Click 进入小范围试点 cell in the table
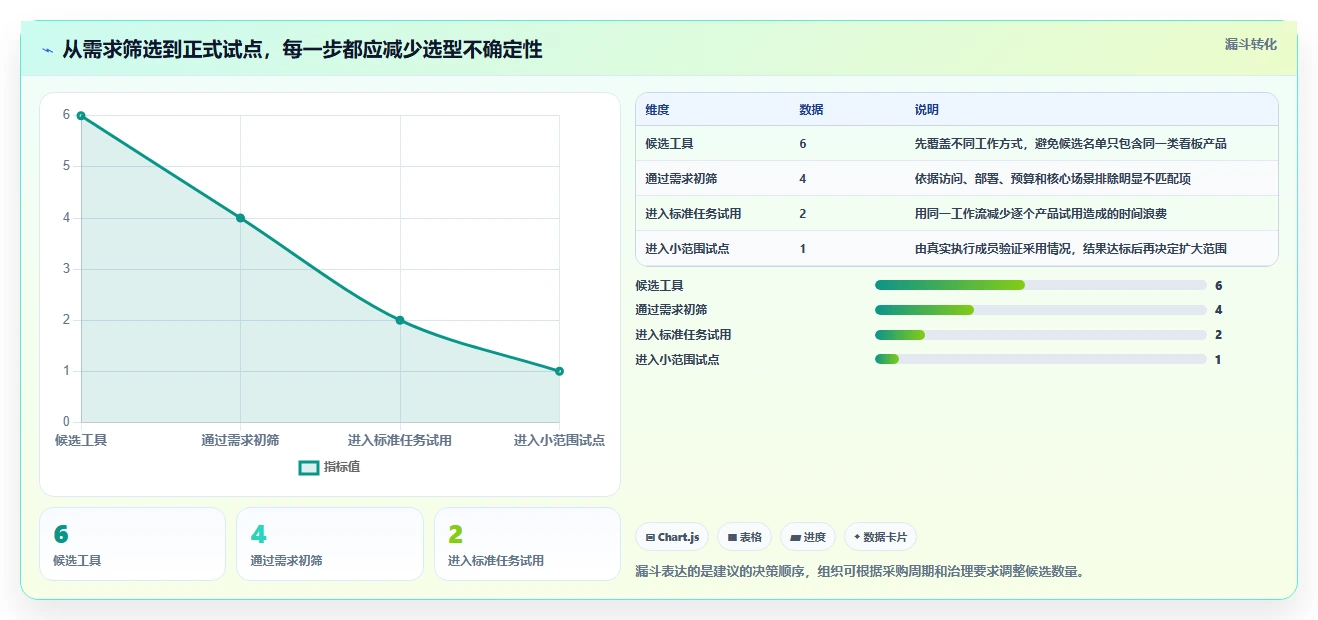This screenshot has height=620, width=1318. (688, 249)
